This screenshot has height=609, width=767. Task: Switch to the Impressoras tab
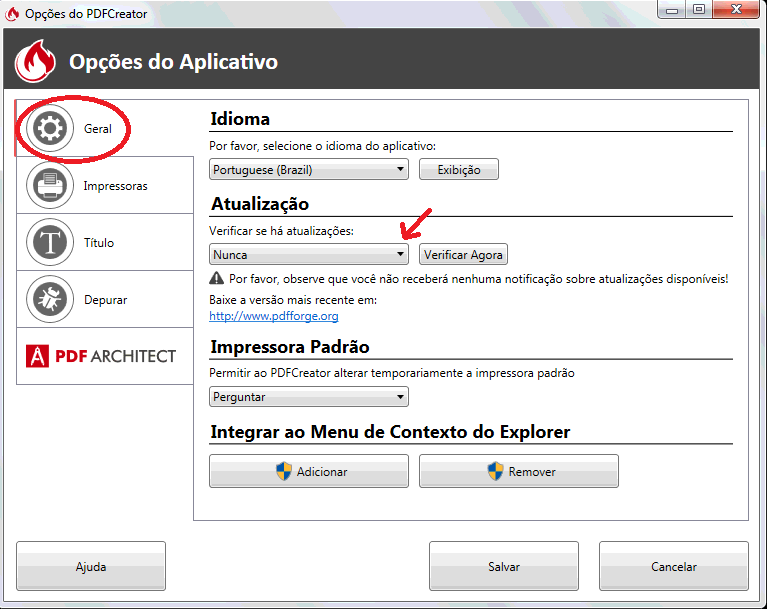[x=105, y=185]
